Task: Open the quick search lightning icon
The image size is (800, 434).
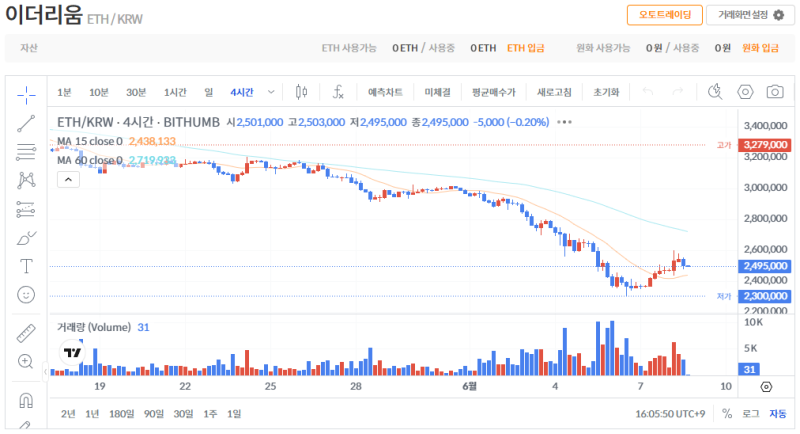Action: 715,92
